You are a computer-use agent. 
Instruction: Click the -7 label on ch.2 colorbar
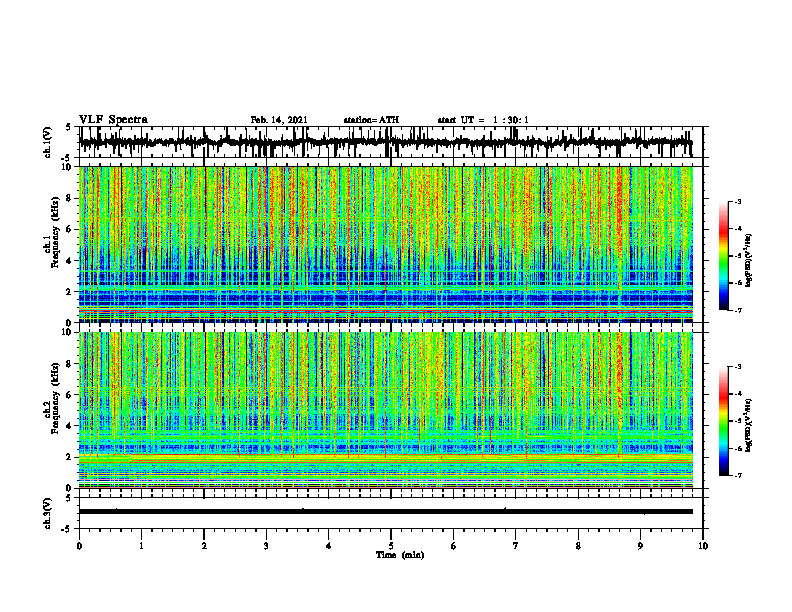pos(738,475)
